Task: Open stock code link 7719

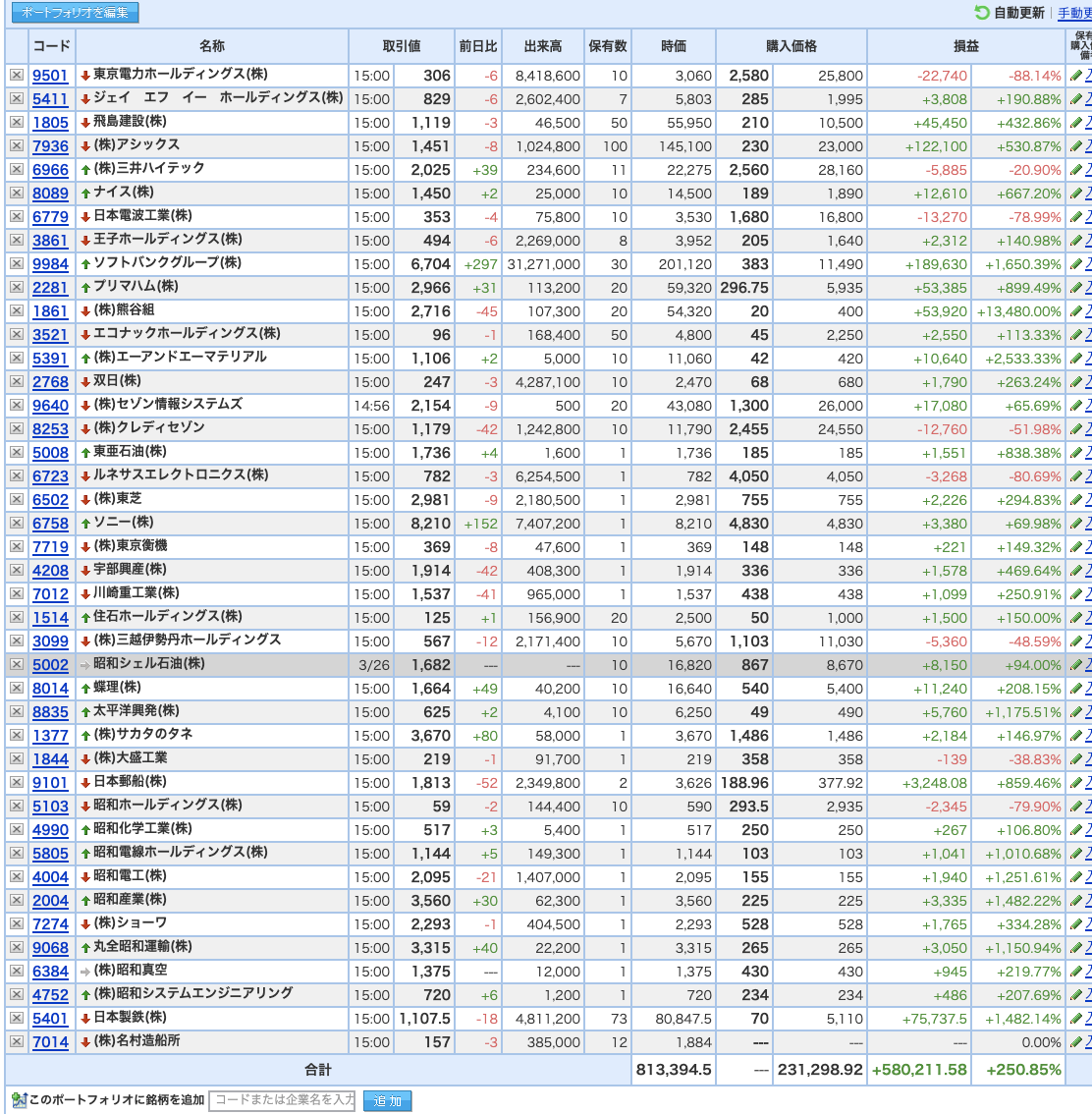Action: pos(50,547)
